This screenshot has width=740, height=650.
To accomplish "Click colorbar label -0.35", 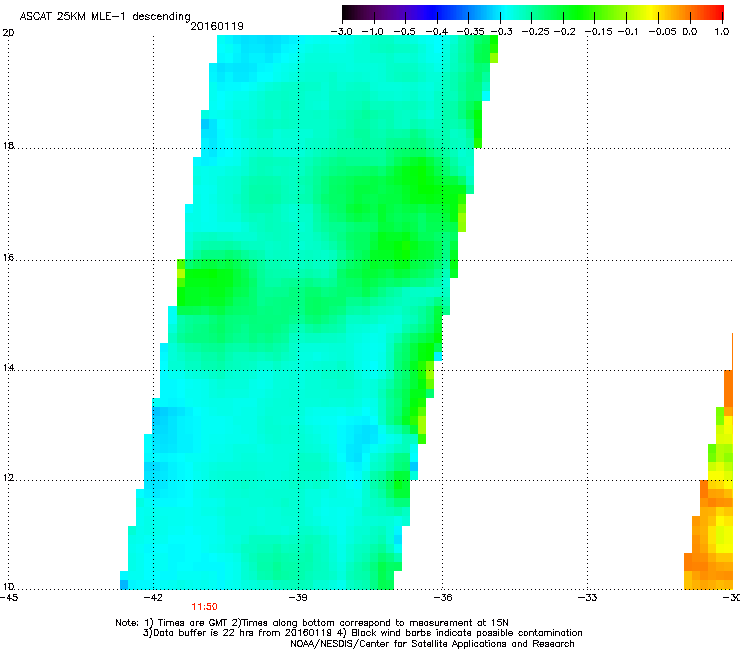I will click(x=470, y=32).
